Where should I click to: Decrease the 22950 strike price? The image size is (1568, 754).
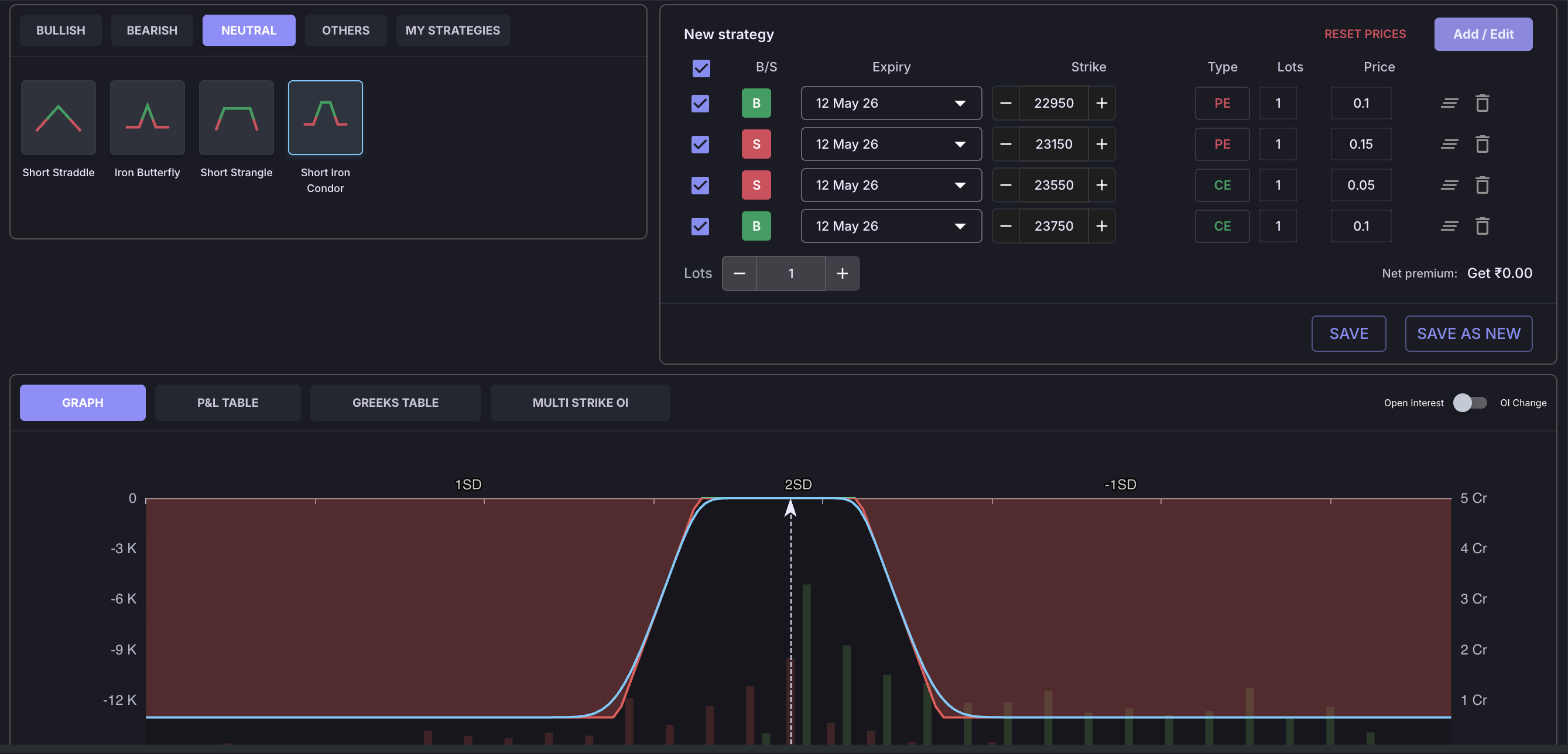[x=1005, y=104]
